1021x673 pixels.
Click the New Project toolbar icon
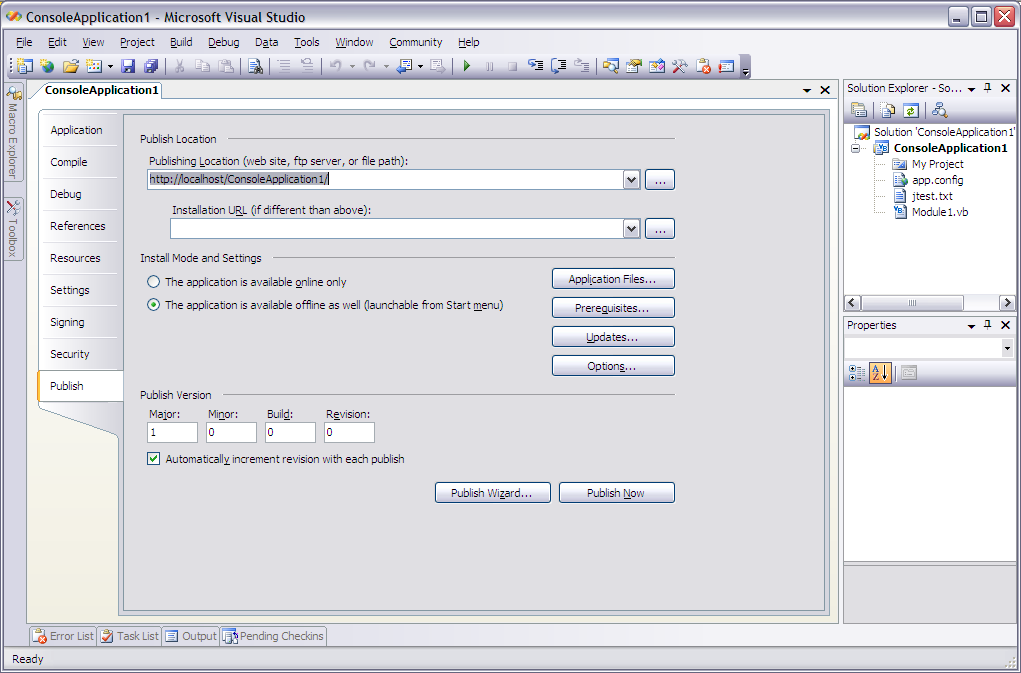coord(25,66)
